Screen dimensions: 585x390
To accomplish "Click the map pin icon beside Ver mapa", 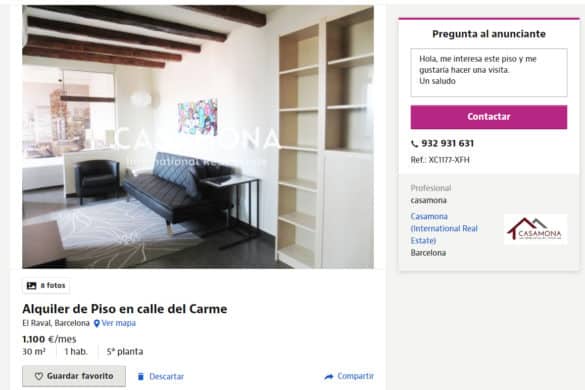I will 97,324.
